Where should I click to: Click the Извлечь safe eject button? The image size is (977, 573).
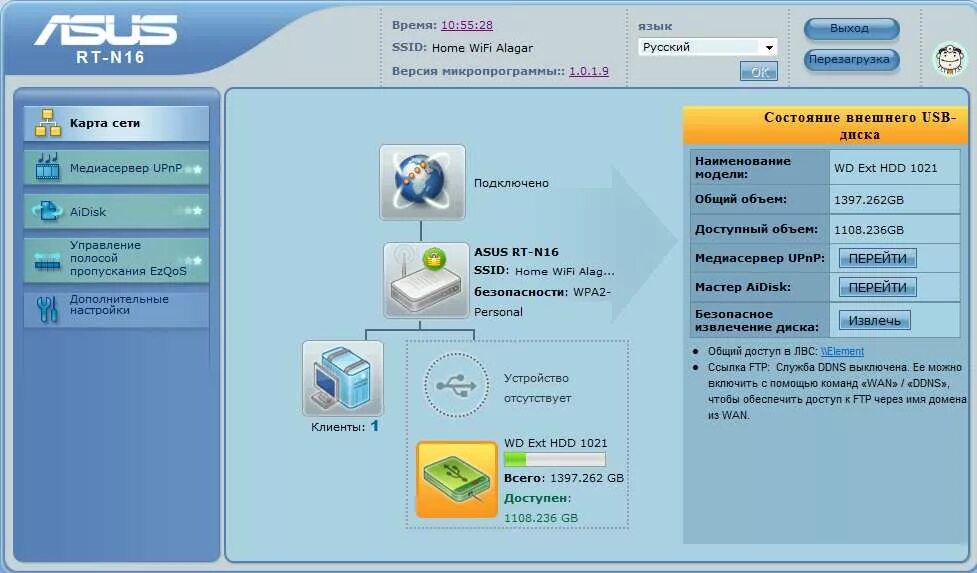tap(874, 321)
